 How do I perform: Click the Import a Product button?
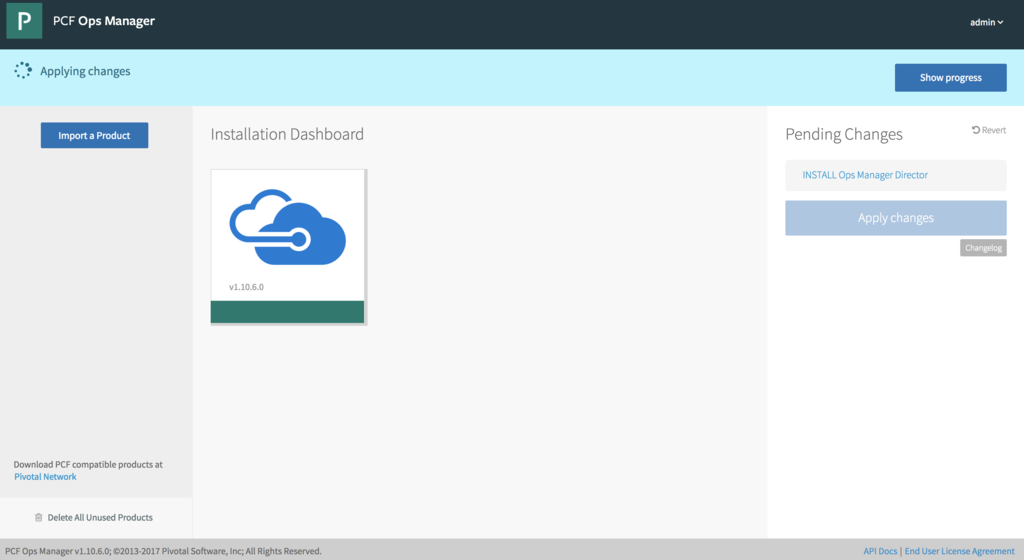(x=94, y=135)
